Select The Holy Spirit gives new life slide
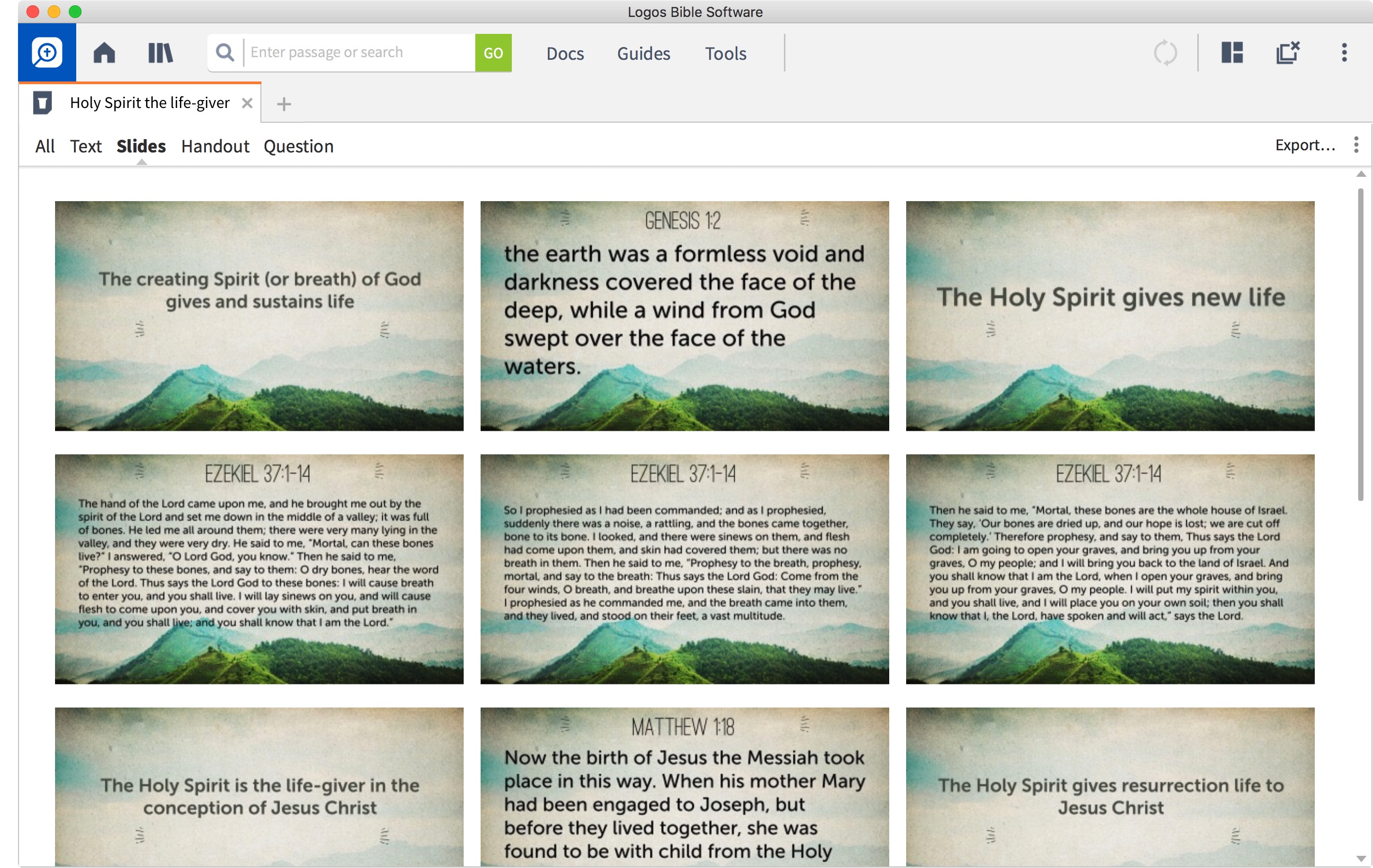The image size is (1373, 868). (1109, 315)
